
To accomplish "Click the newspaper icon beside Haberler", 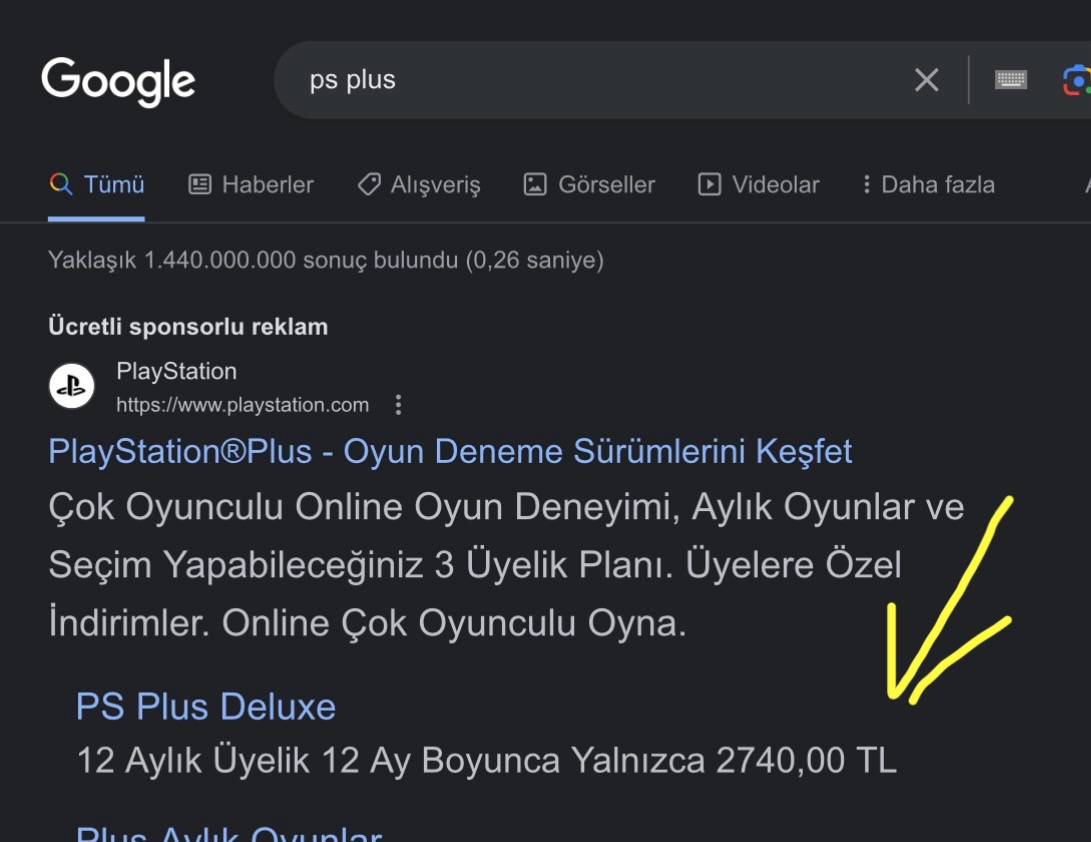I will coord(200,184).
